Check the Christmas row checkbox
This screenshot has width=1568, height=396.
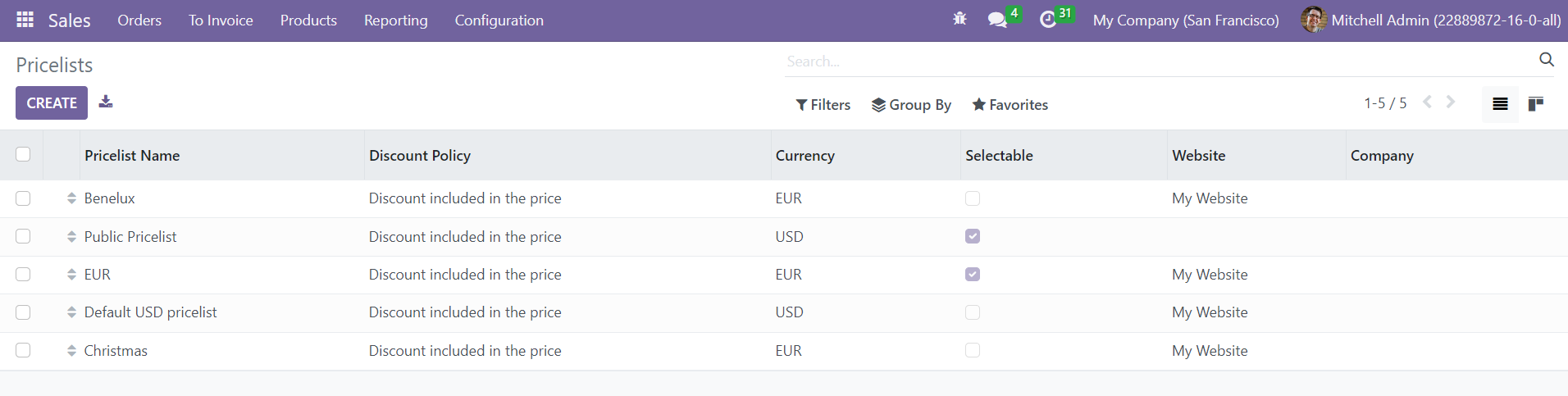[x=23, y=350]
